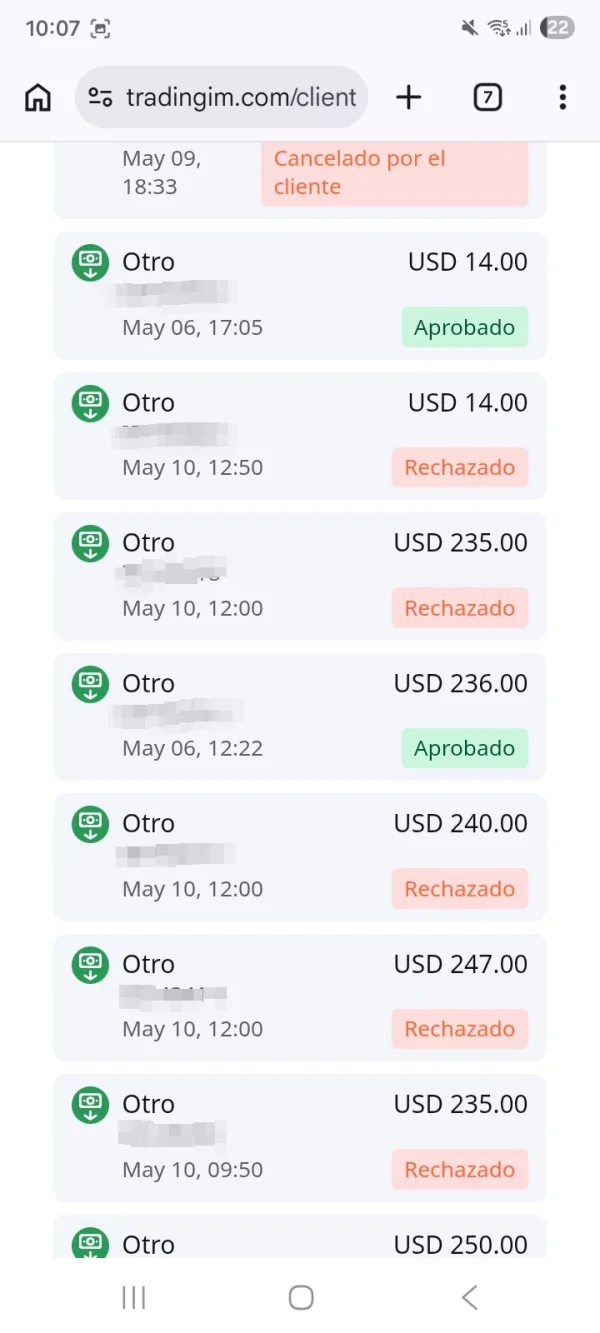Tap the Aprobado badge on USD 236.00
This screenshot has width=600, height=1333.
(464, 748)
